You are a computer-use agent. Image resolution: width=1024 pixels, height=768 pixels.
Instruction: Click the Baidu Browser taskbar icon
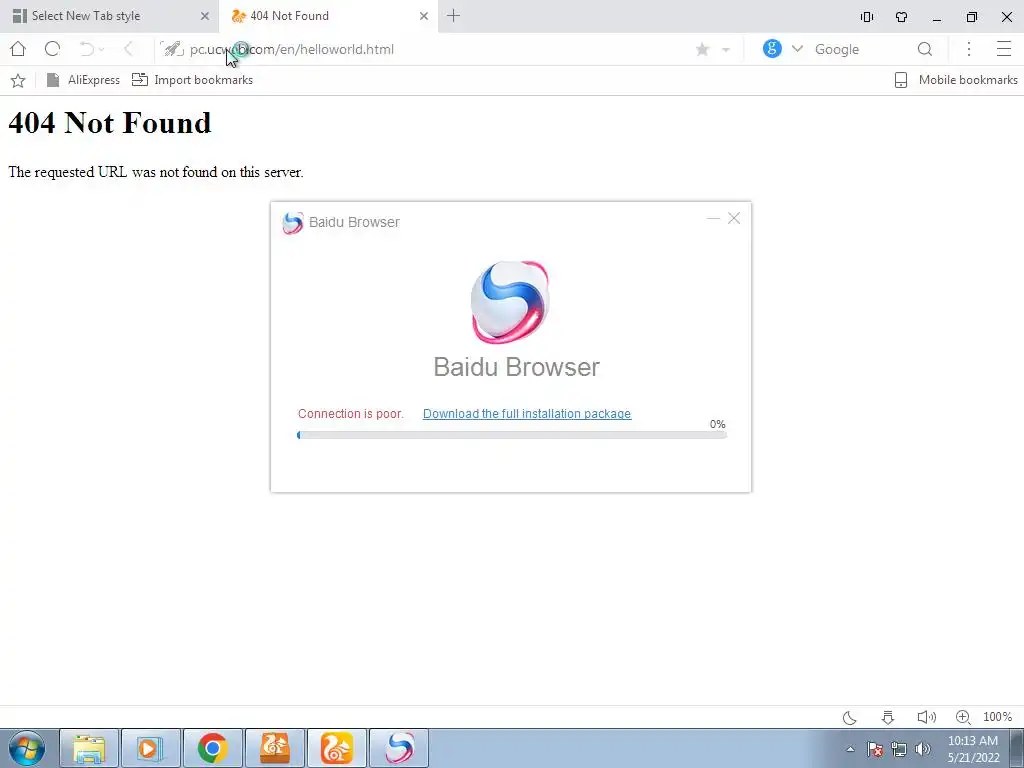tap(399, 748)
